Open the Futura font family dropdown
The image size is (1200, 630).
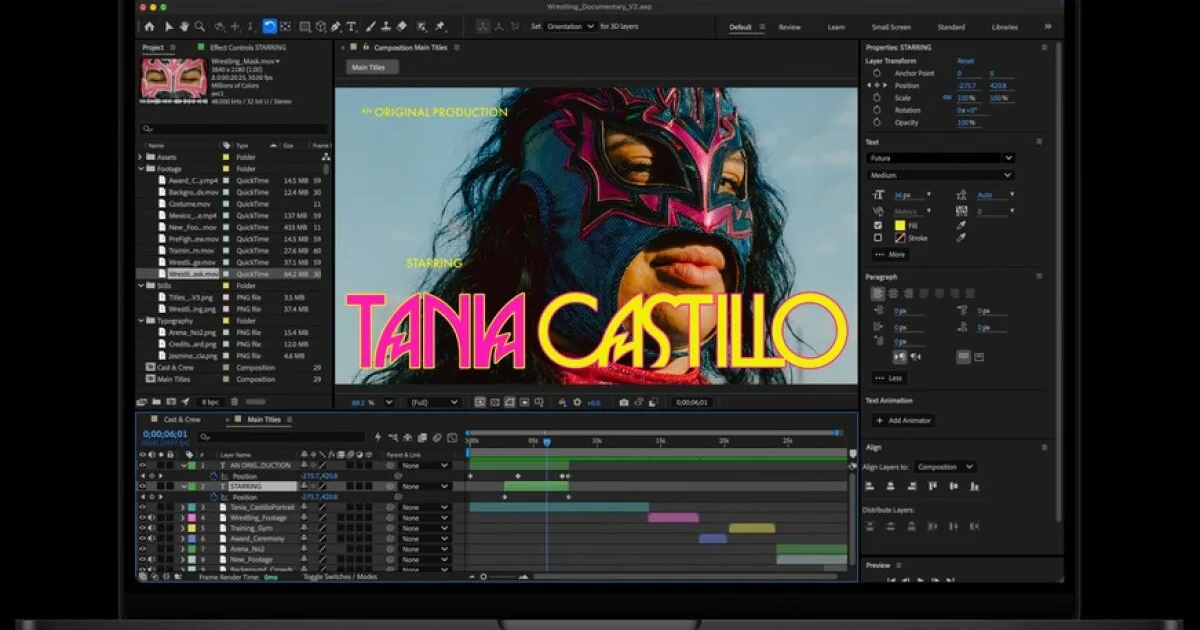tap(940, 158)
